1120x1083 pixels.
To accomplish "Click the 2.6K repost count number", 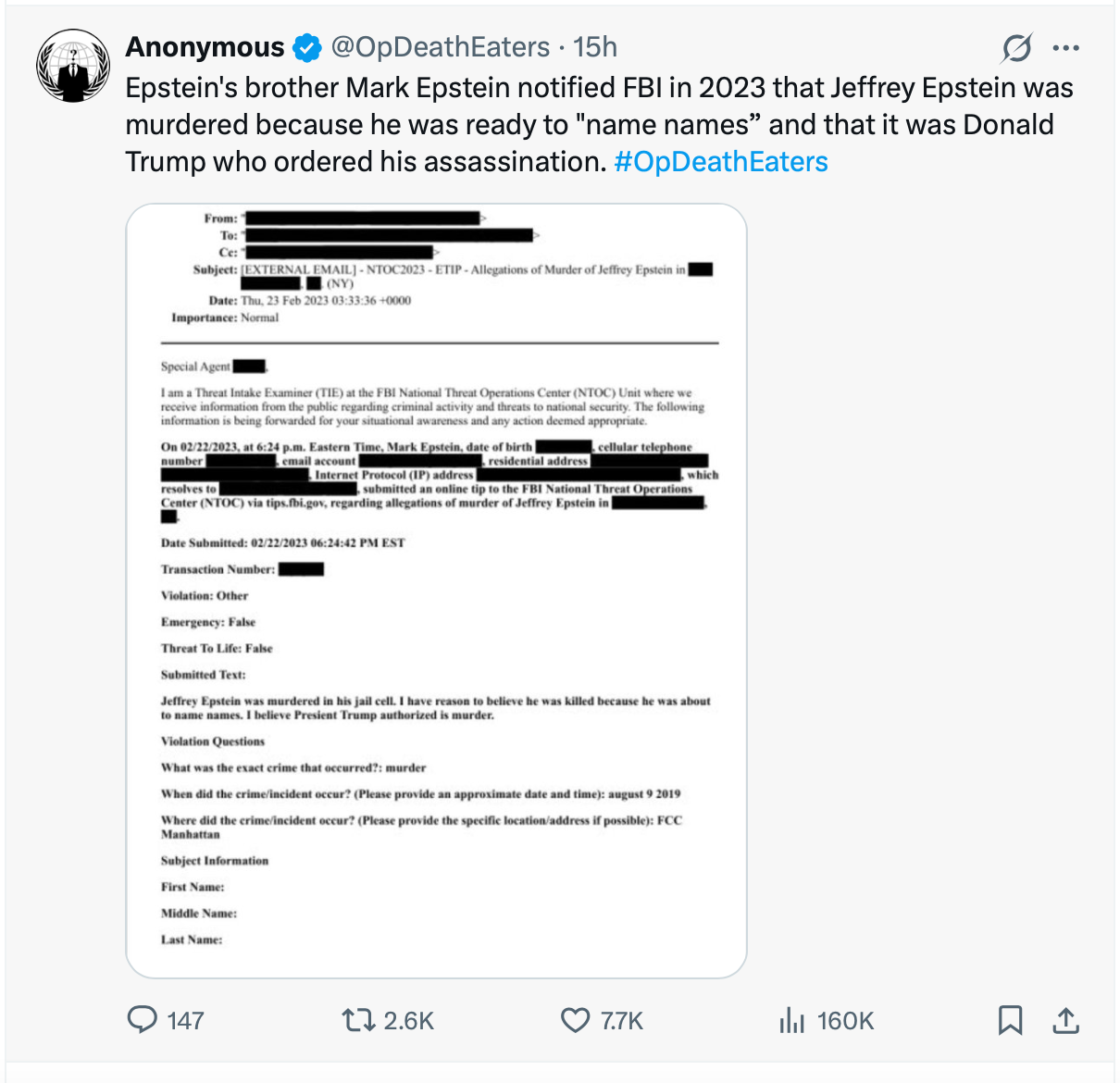I will pos(406,1020).
